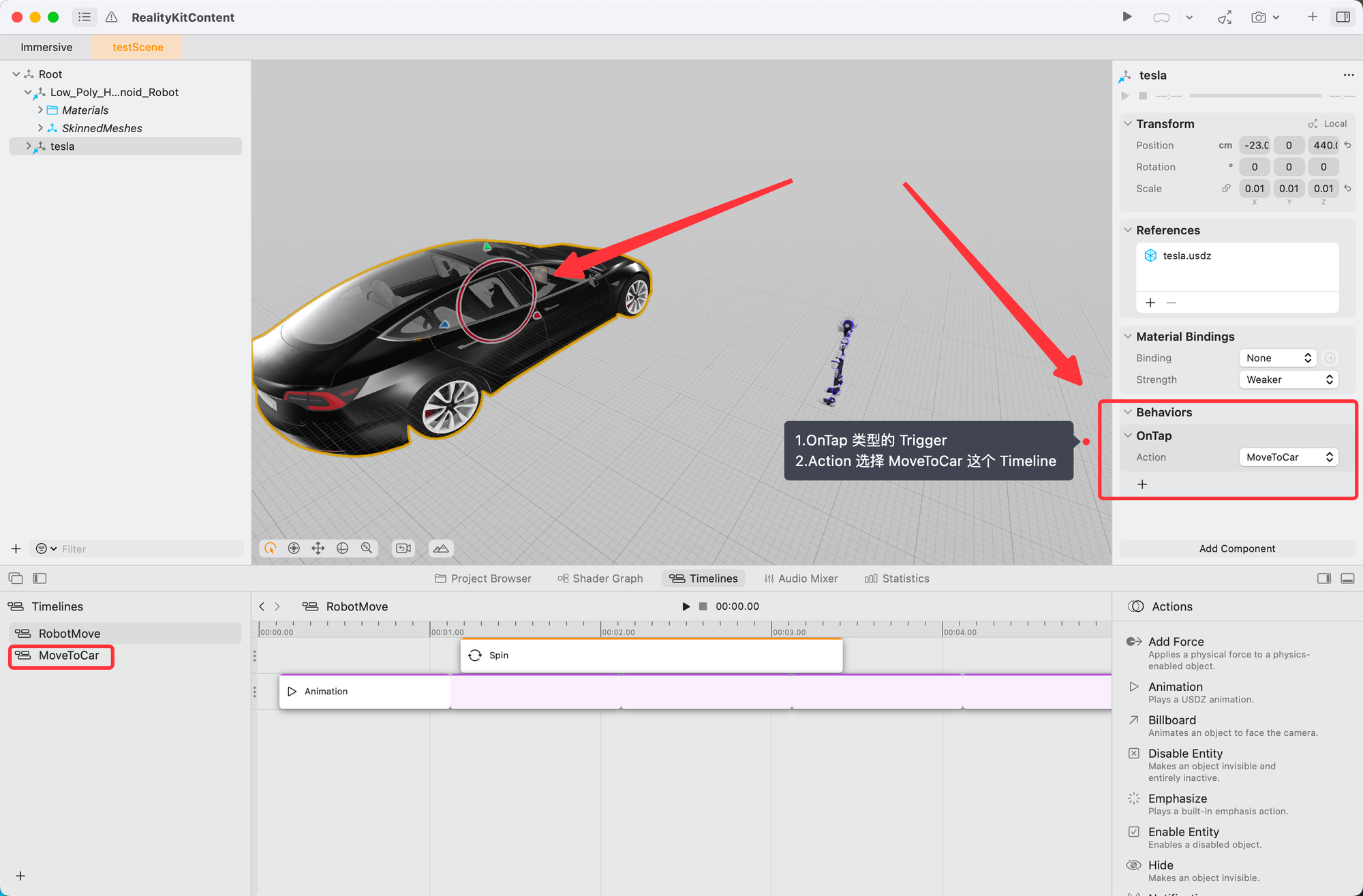Toggle the actions panel icon beside Statistics
This screenshot has height=896, width=1363.
(1324, 578)
